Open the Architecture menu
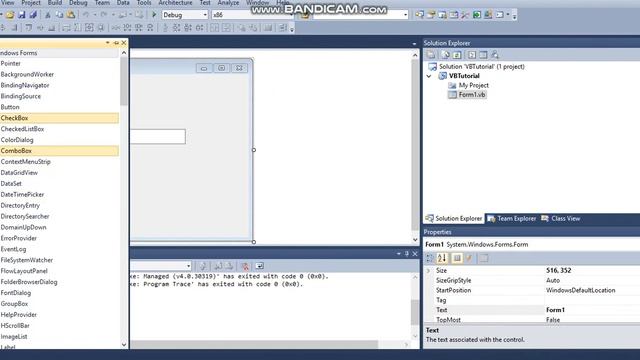The image size is (640, 360). (175, 3)
